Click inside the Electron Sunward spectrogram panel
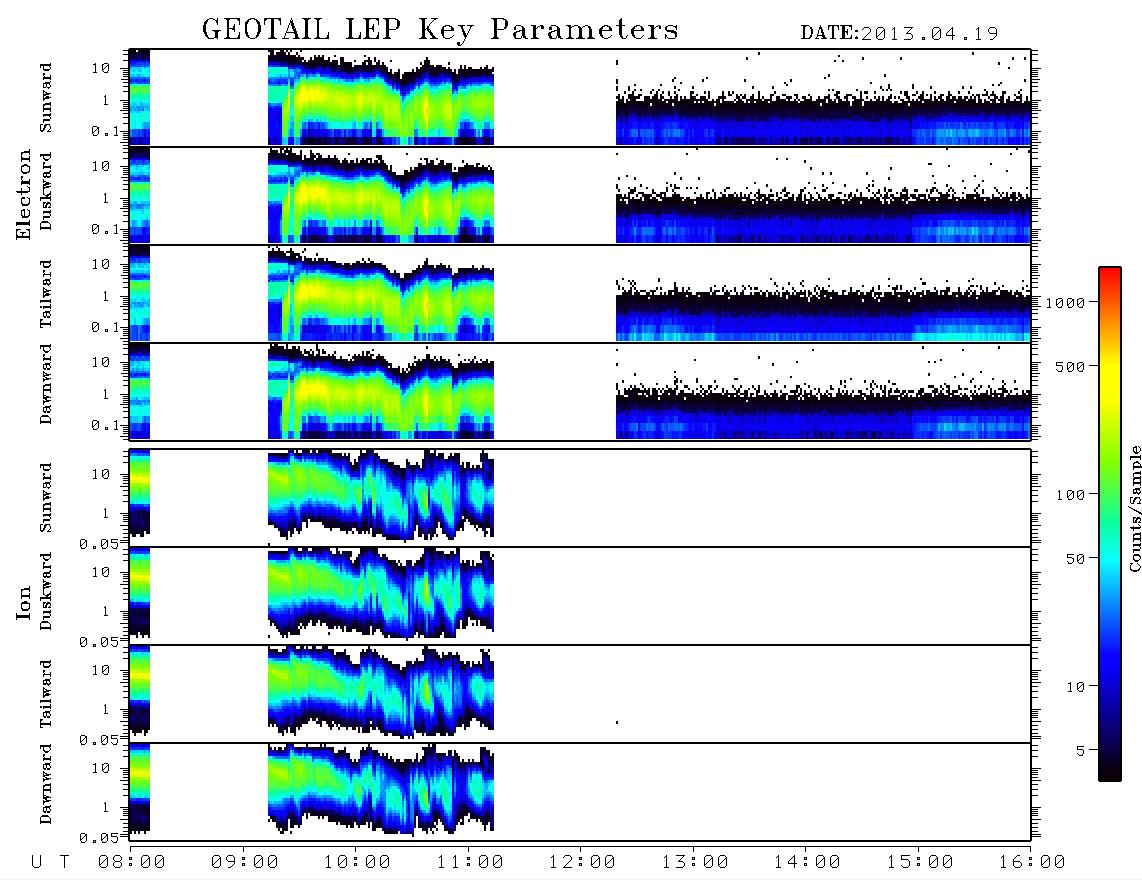 tap(580, 98)
